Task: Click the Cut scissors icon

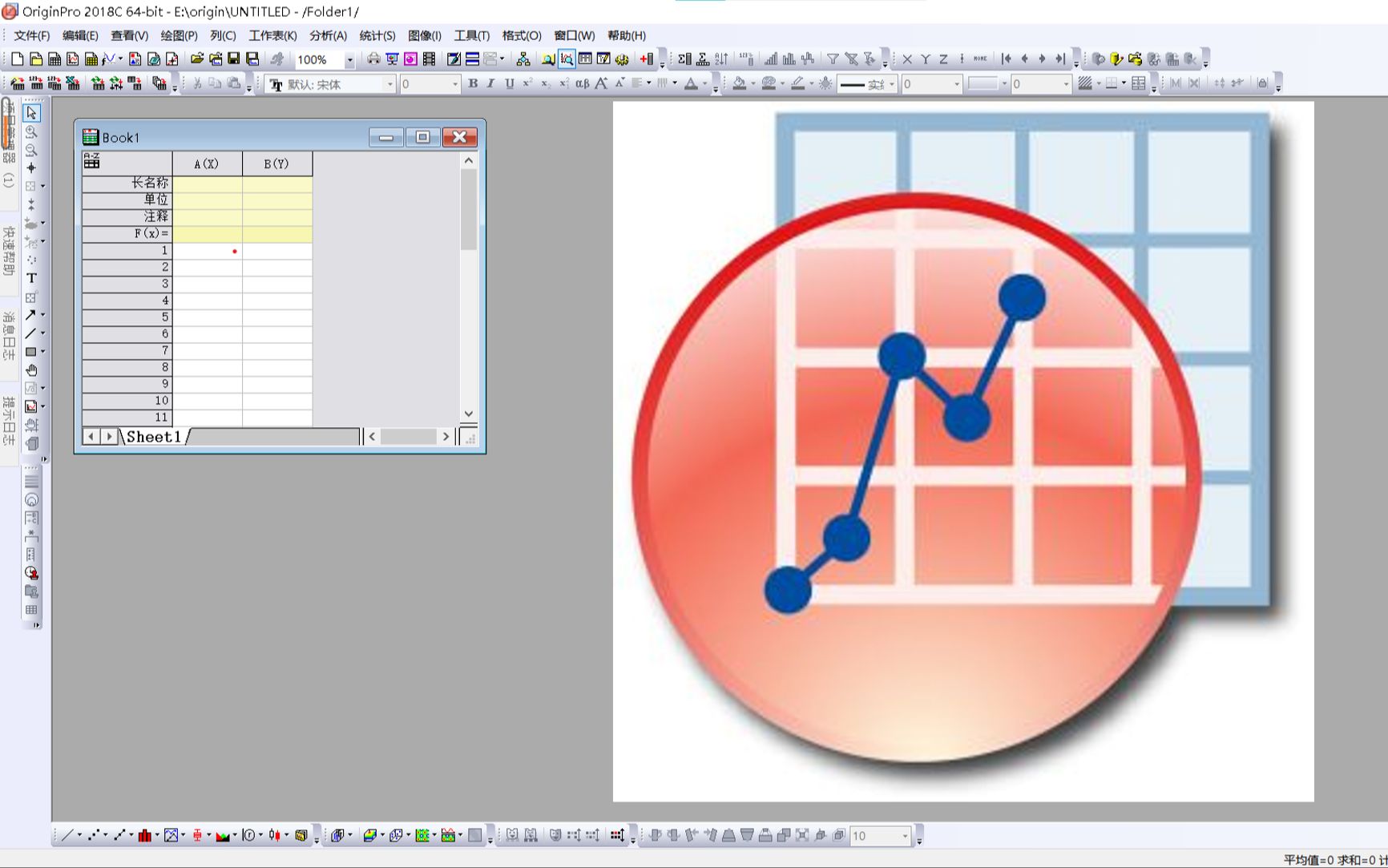Action: tap(197, 83)
